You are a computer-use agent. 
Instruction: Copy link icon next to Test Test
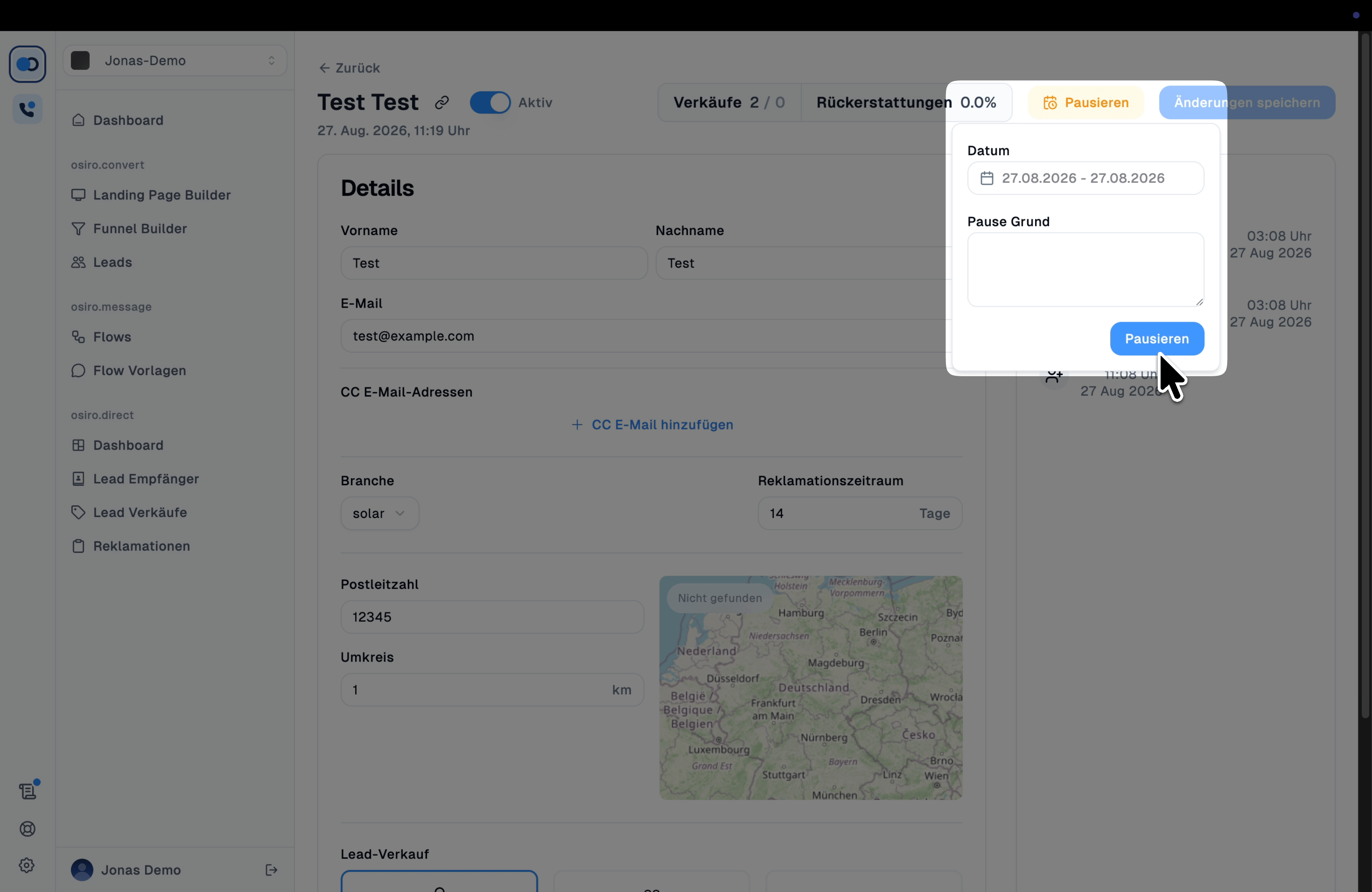tap(442, 103)
